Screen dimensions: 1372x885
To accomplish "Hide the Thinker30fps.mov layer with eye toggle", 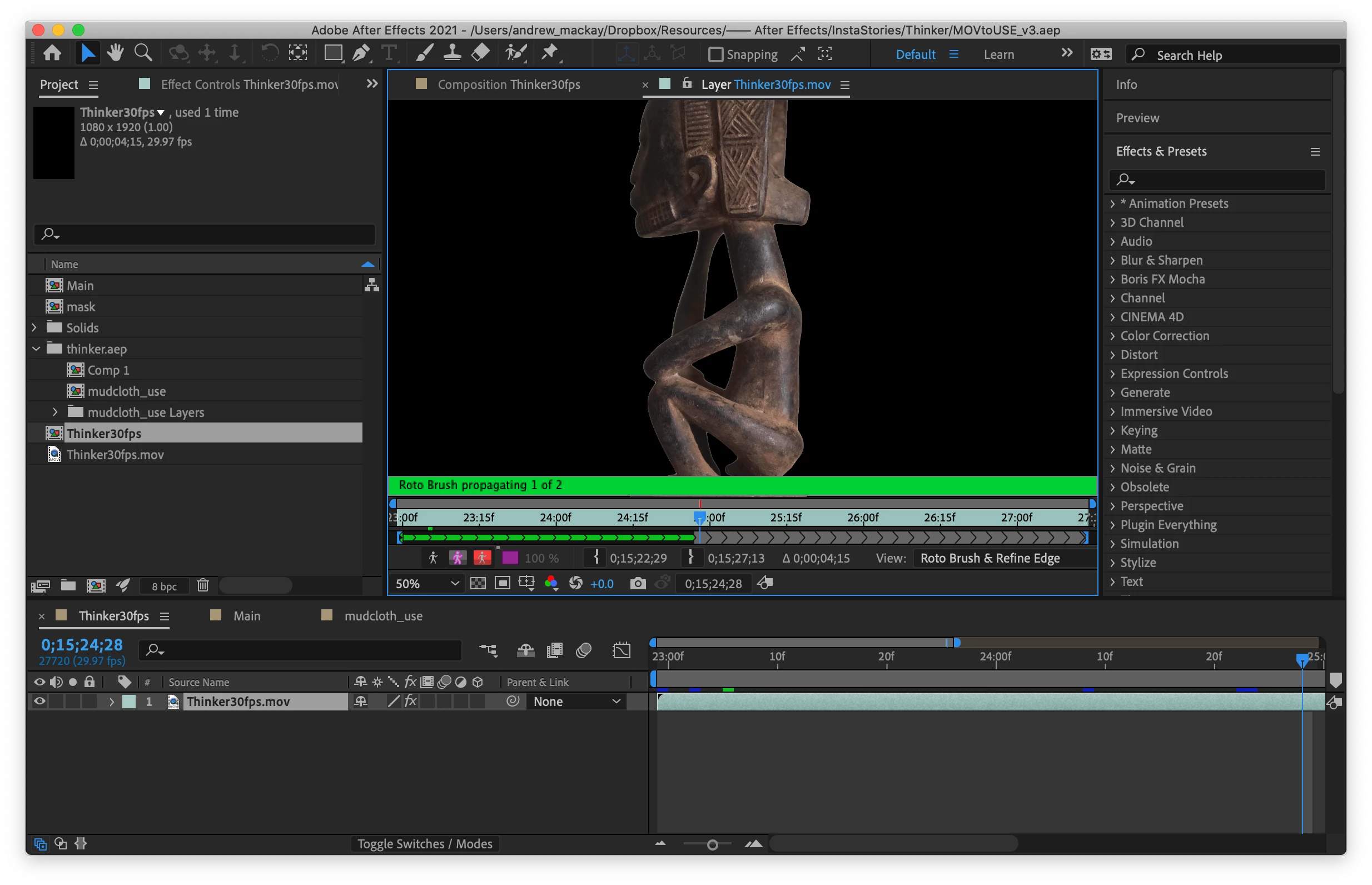I will point(39,701).
